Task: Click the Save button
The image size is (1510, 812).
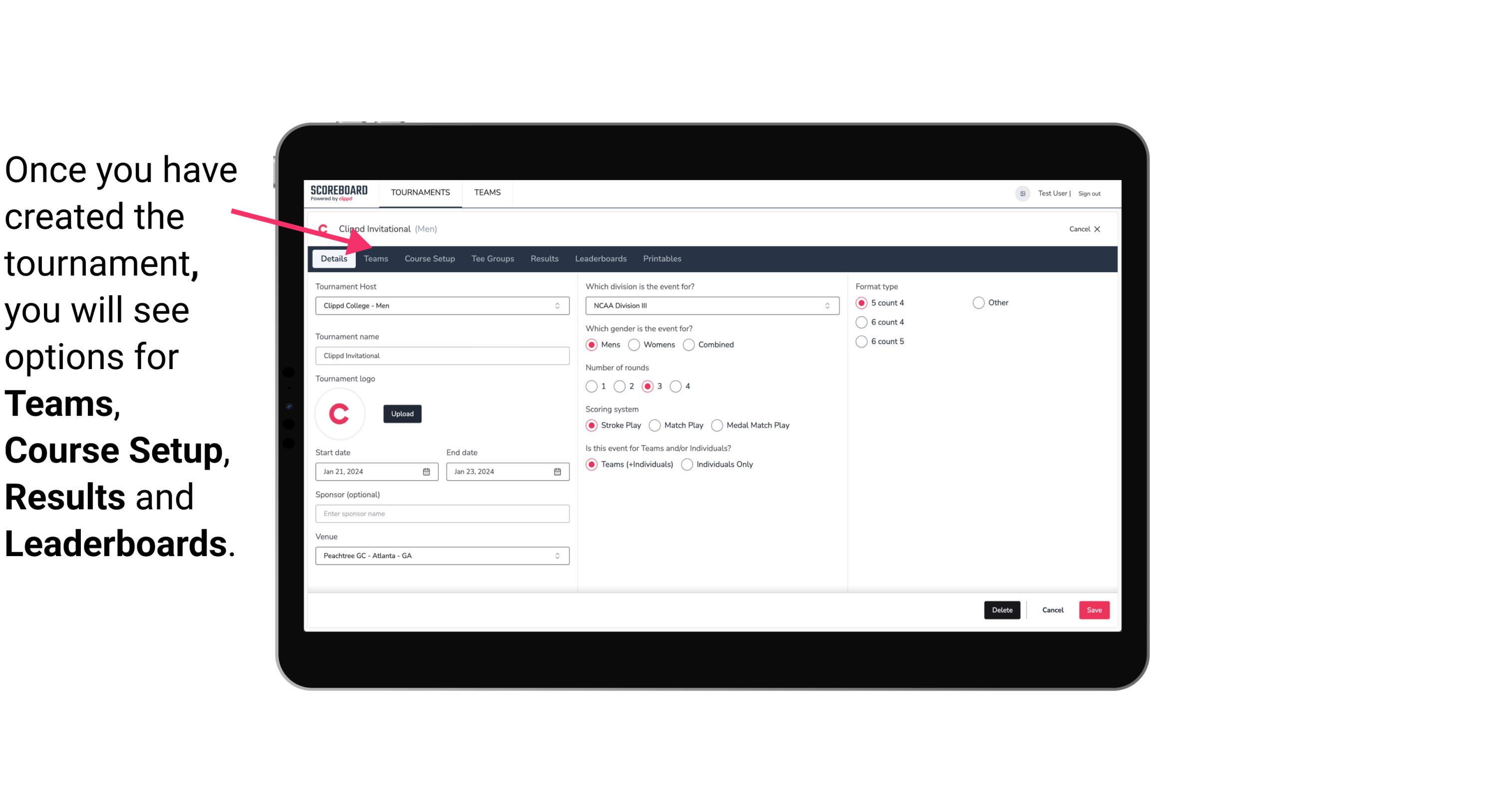Action: click(x=1094, y=609)
